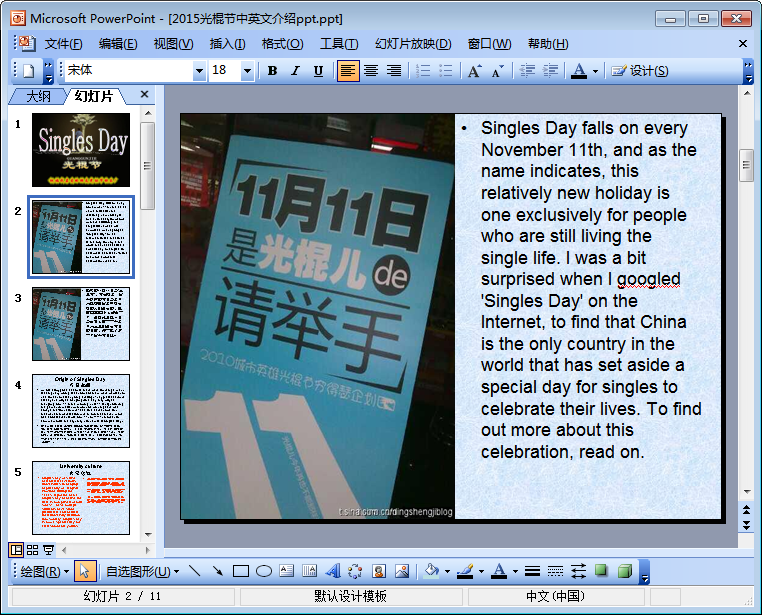Viewport: 762px width, 615px height.
Task: Open the 工具(T) menu
Action: coord(339,44)
